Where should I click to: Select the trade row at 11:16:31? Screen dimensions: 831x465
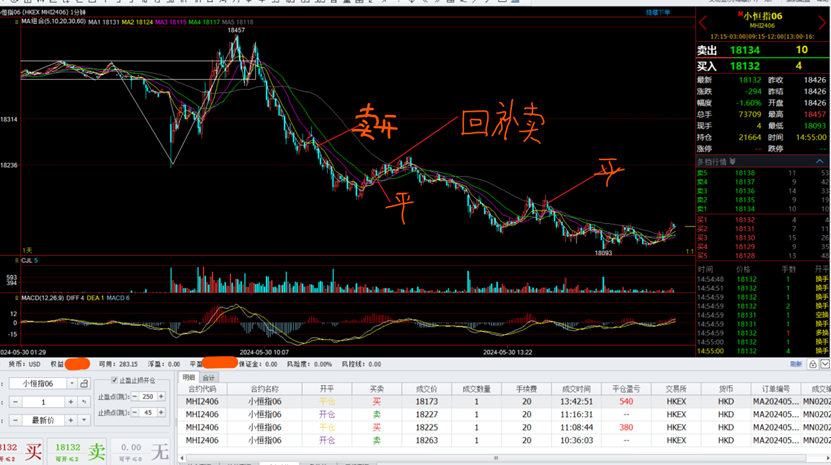click(503, 415)
